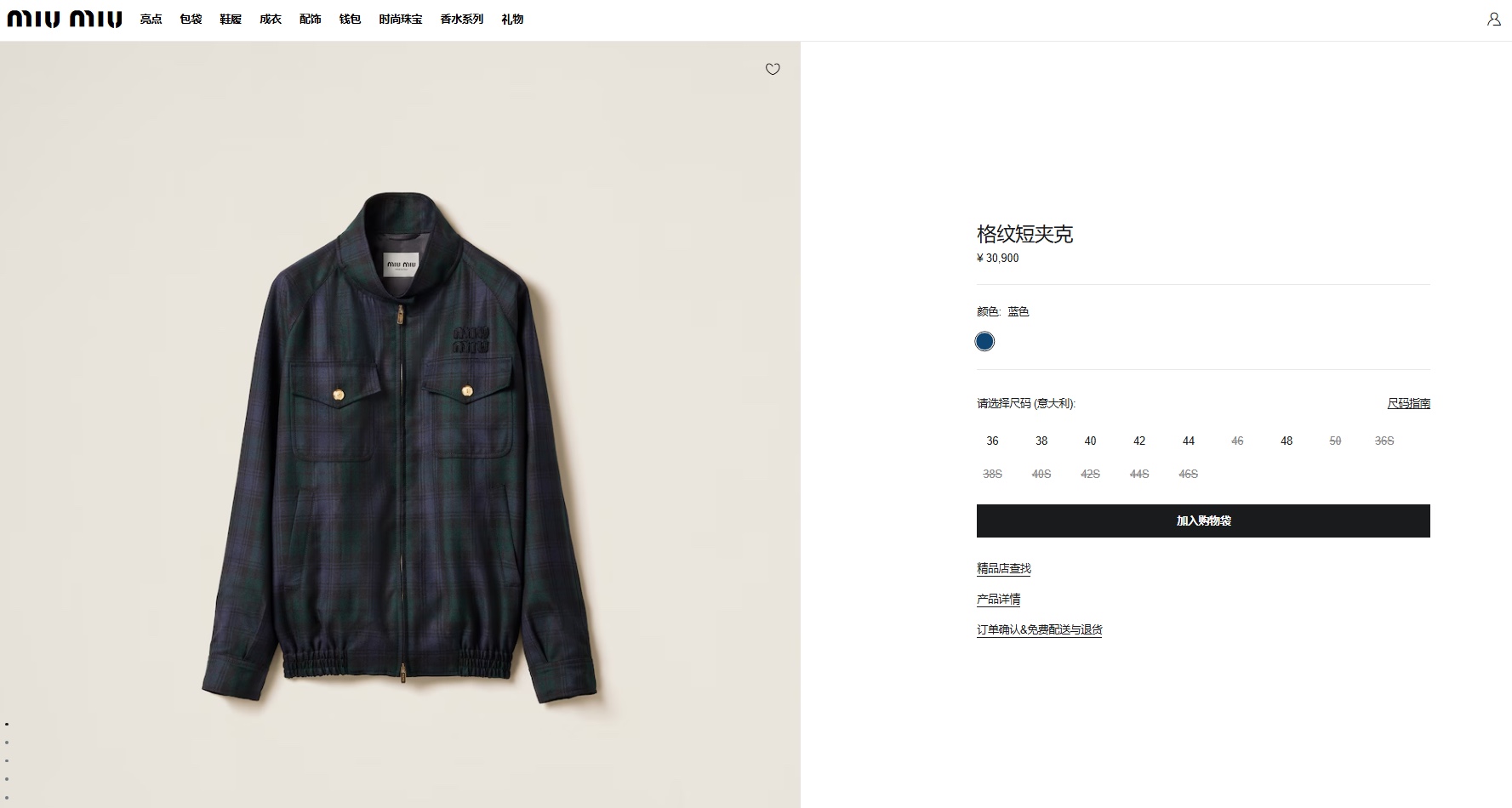Choose size 36
This screenshot has height=808, width=1512.
(992, 441)
